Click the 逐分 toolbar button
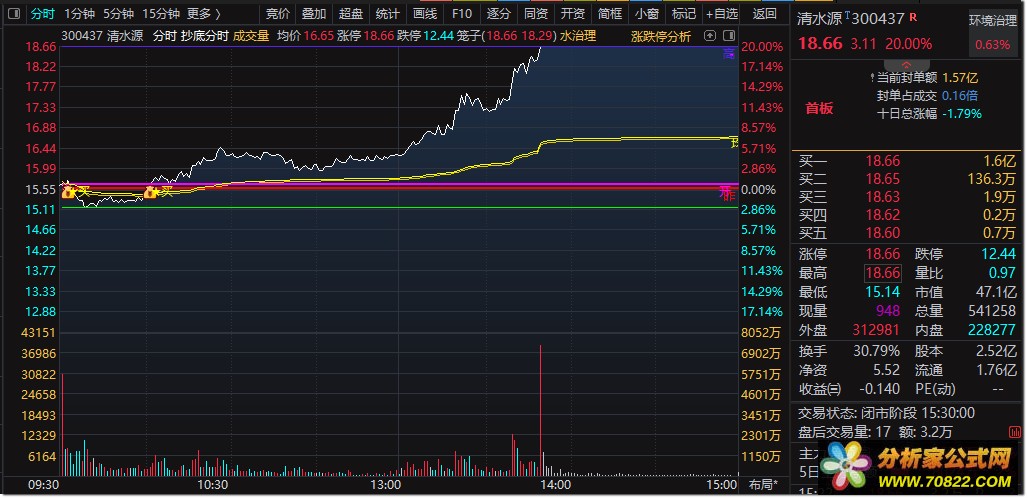The height and width of the screenshot is (498, 1028). click(499, 13)
